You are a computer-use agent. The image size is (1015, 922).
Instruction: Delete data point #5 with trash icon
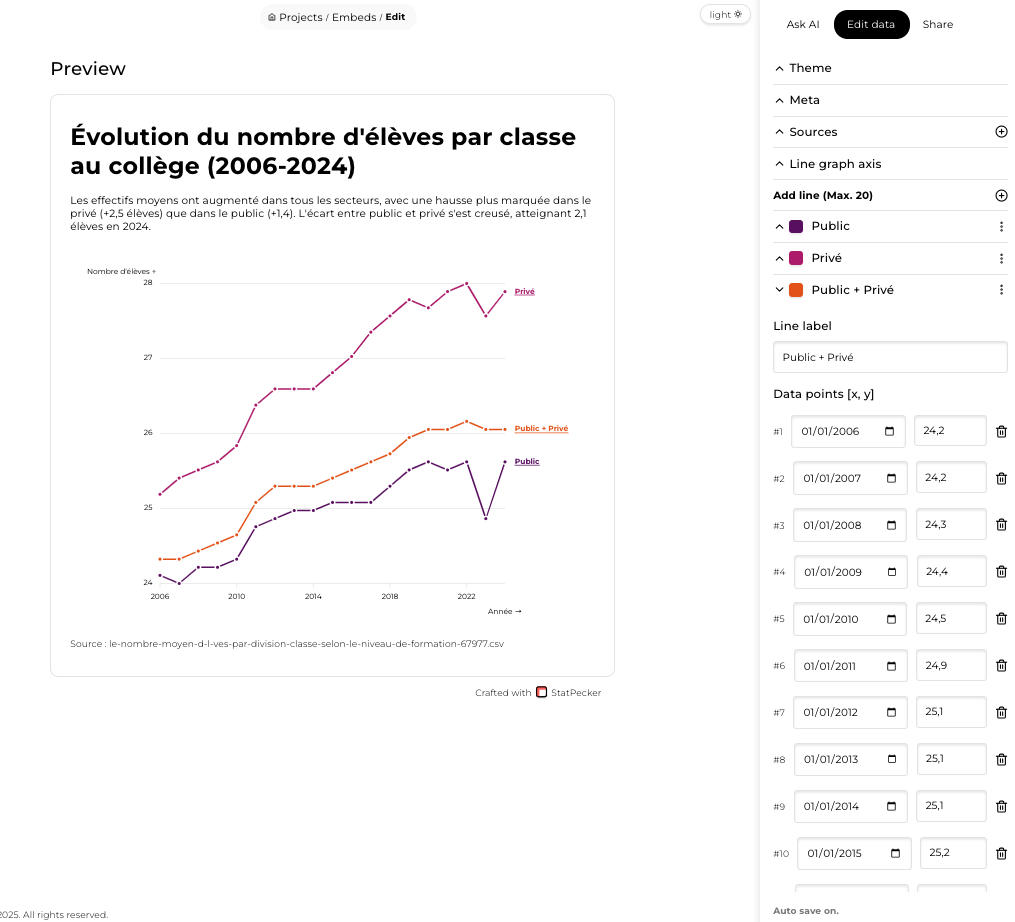click(x=1001, y=619)
